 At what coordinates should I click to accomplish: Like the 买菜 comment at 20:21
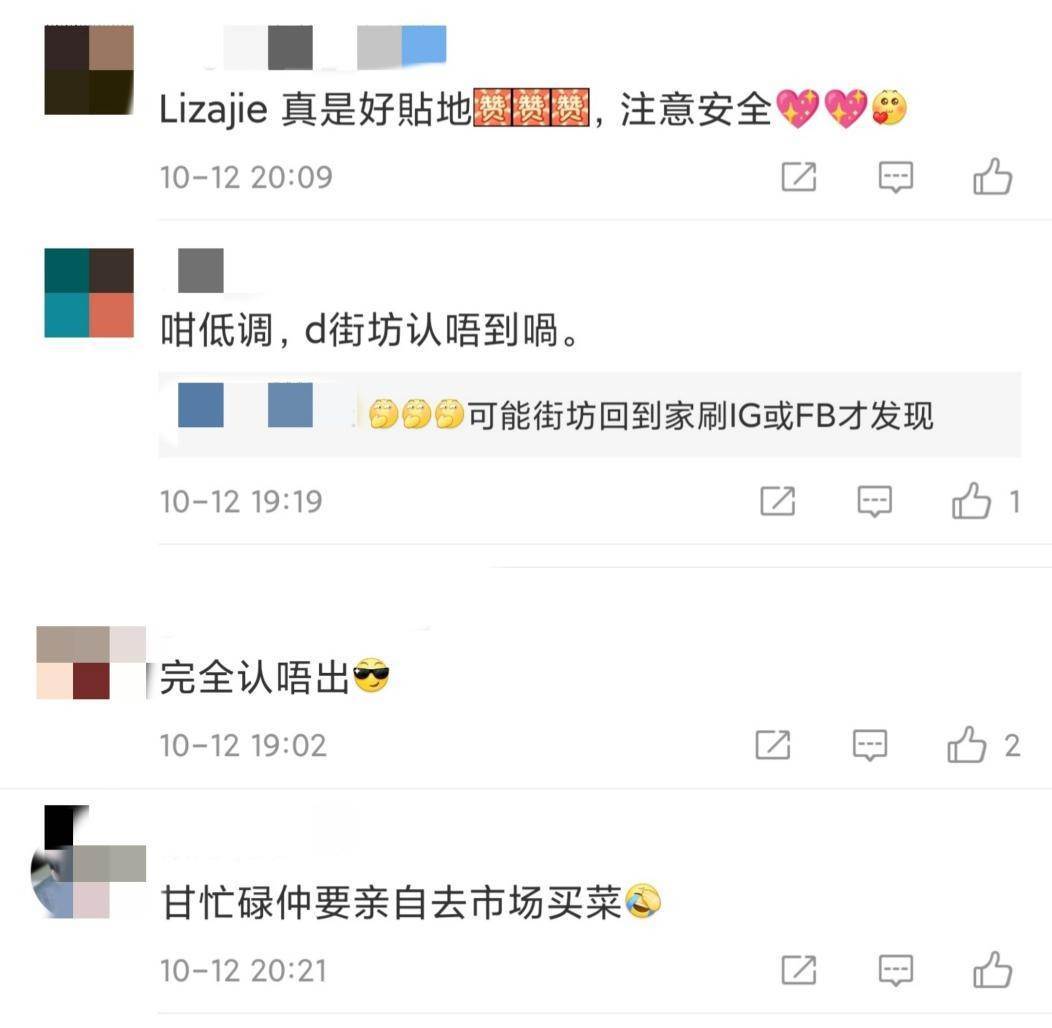tap(992, 970)
